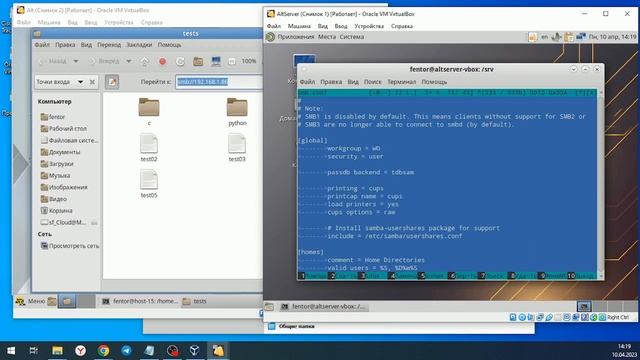Open Google Chrome from Windows taskbar
This screenshot has width=640, height=360.
tap(103, 351)
